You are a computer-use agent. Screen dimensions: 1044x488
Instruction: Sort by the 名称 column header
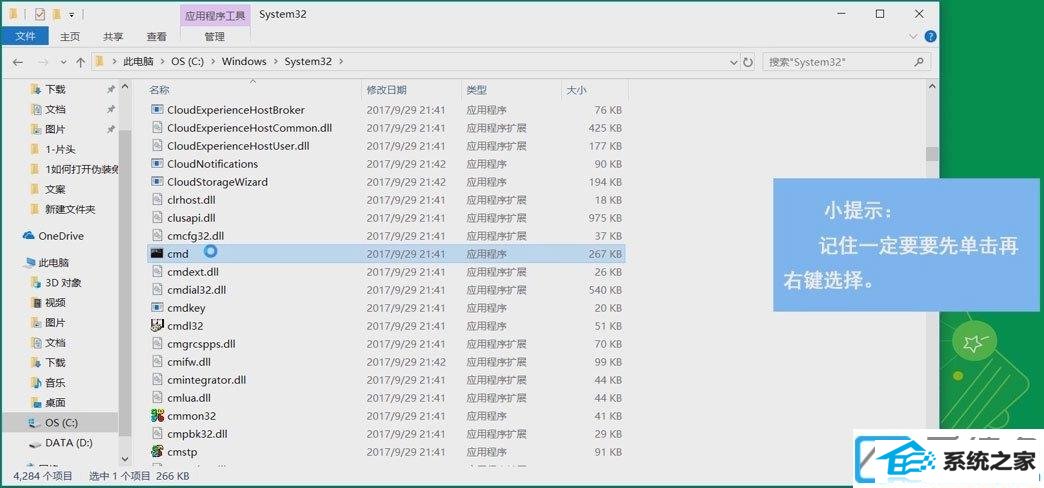tap(158, 90)
